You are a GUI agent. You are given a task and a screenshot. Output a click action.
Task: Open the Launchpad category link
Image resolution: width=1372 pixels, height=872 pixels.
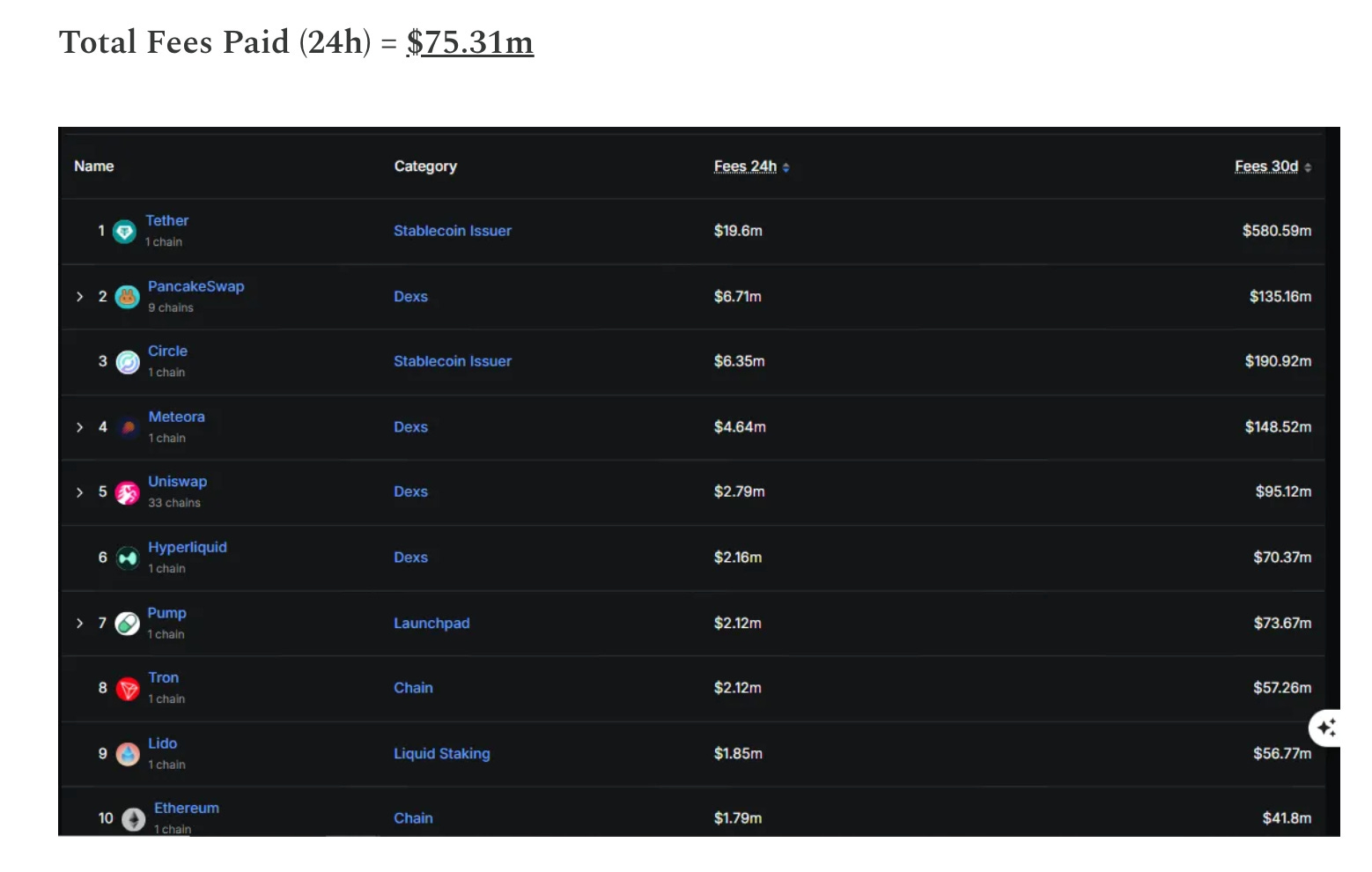coord(432,624)
